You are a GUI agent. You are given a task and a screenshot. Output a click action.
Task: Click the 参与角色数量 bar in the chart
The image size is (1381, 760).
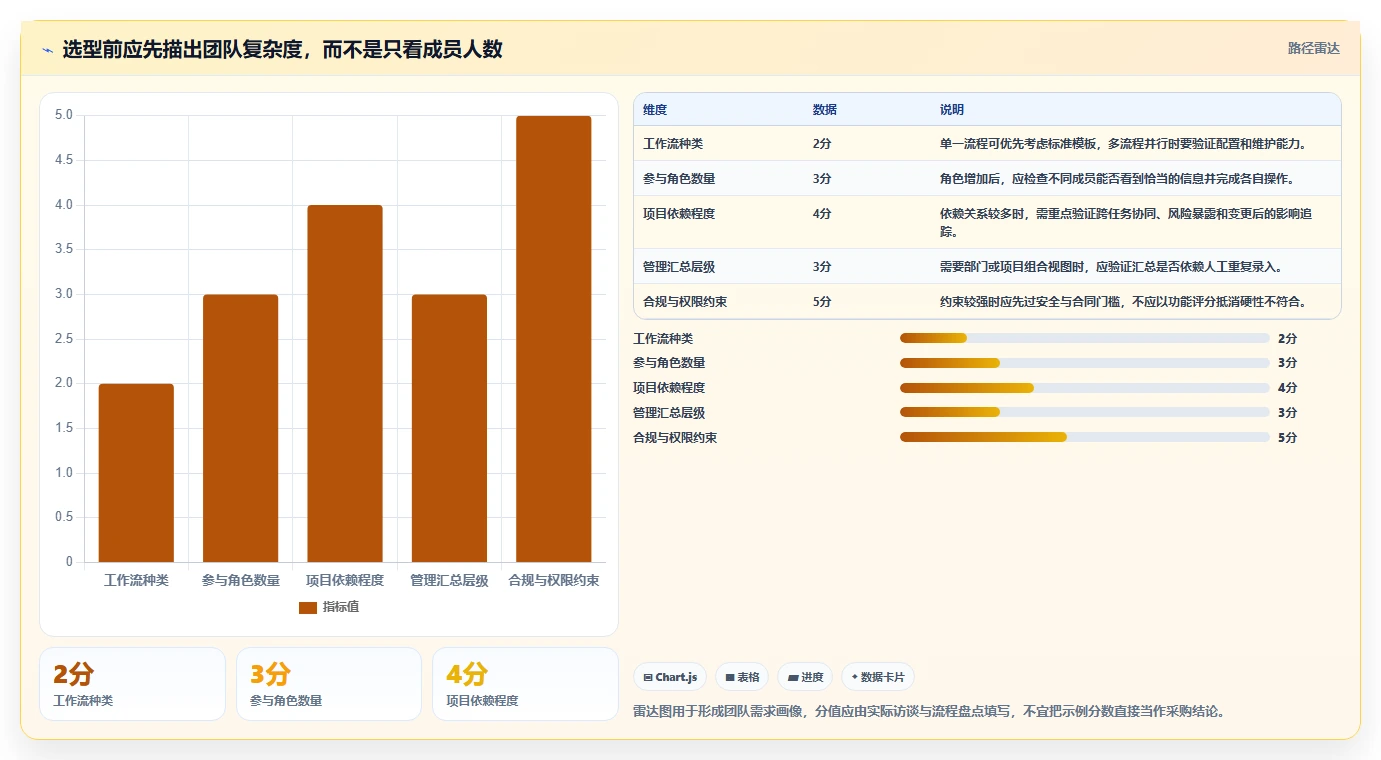pos(240,428)
